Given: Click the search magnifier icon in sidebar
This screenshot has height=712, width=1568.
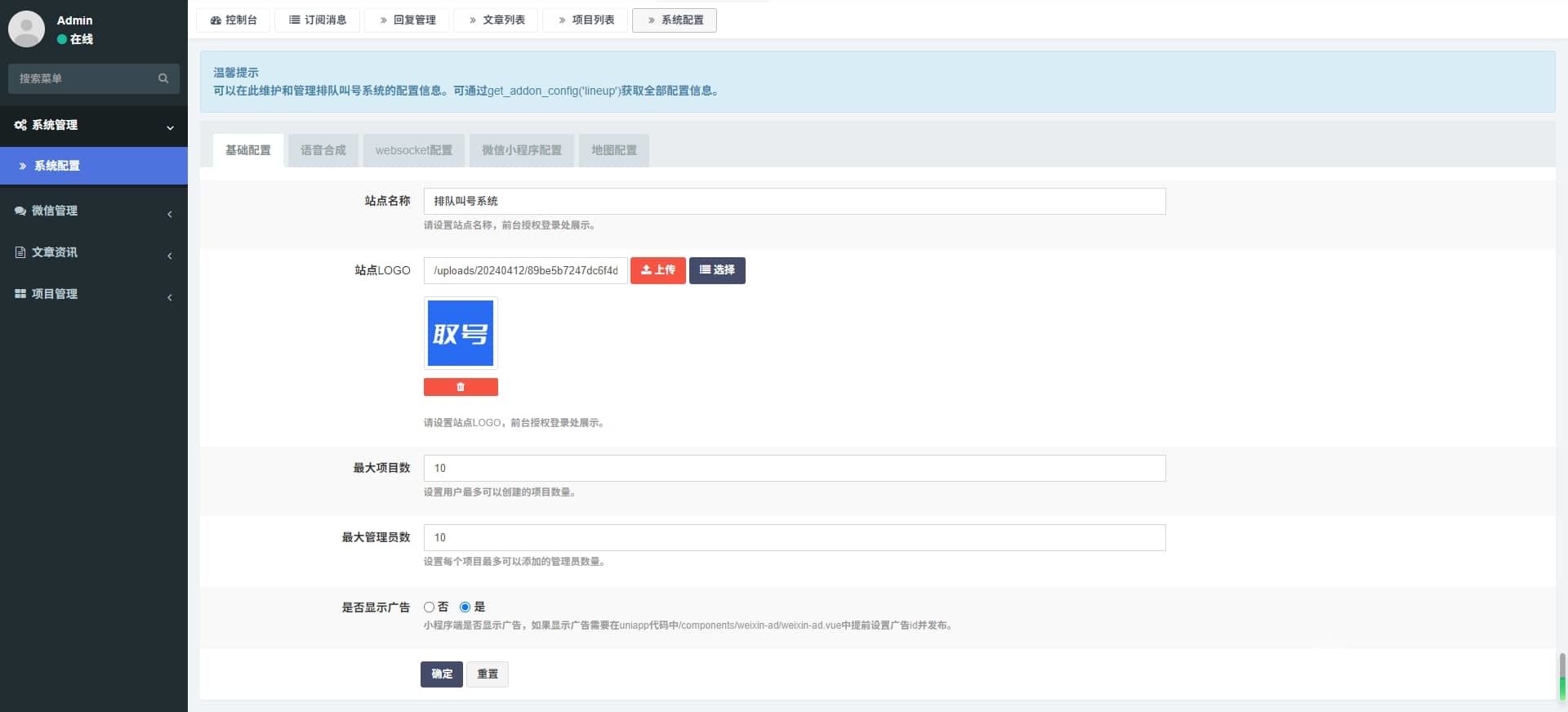Looking at the screenshot, I should point(163,78).
